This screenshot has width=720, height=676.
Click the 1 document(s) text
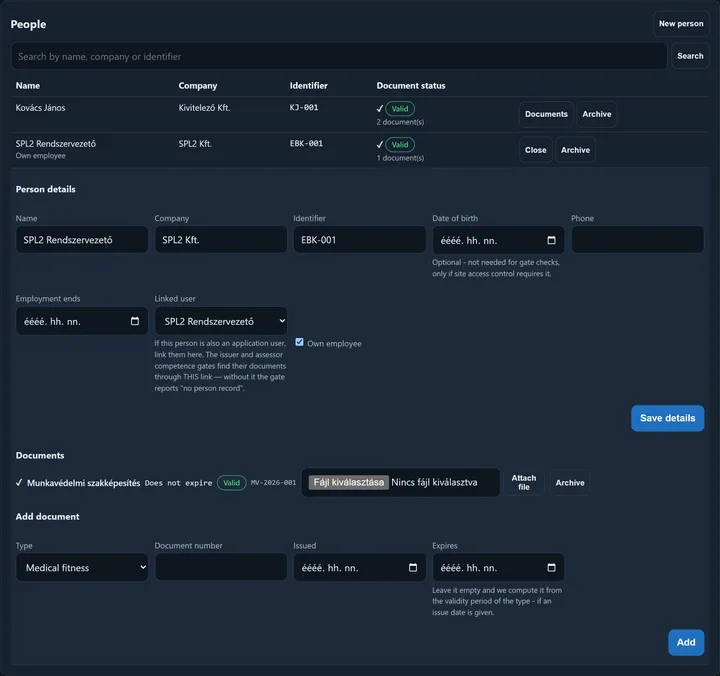(400, 158)
